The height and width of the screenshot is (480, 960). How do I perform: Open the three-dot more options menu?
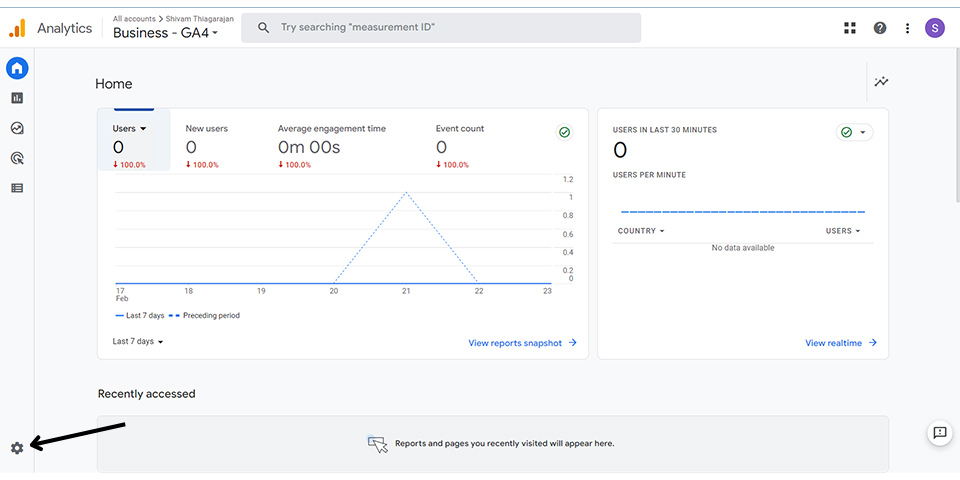pos(907,28)
